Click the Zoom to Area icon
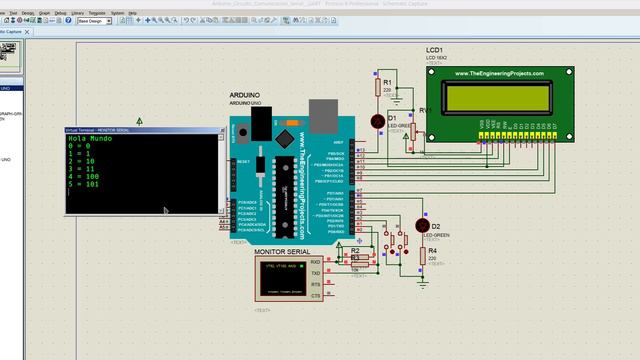640x360 pixels. [x=174, y=20]
